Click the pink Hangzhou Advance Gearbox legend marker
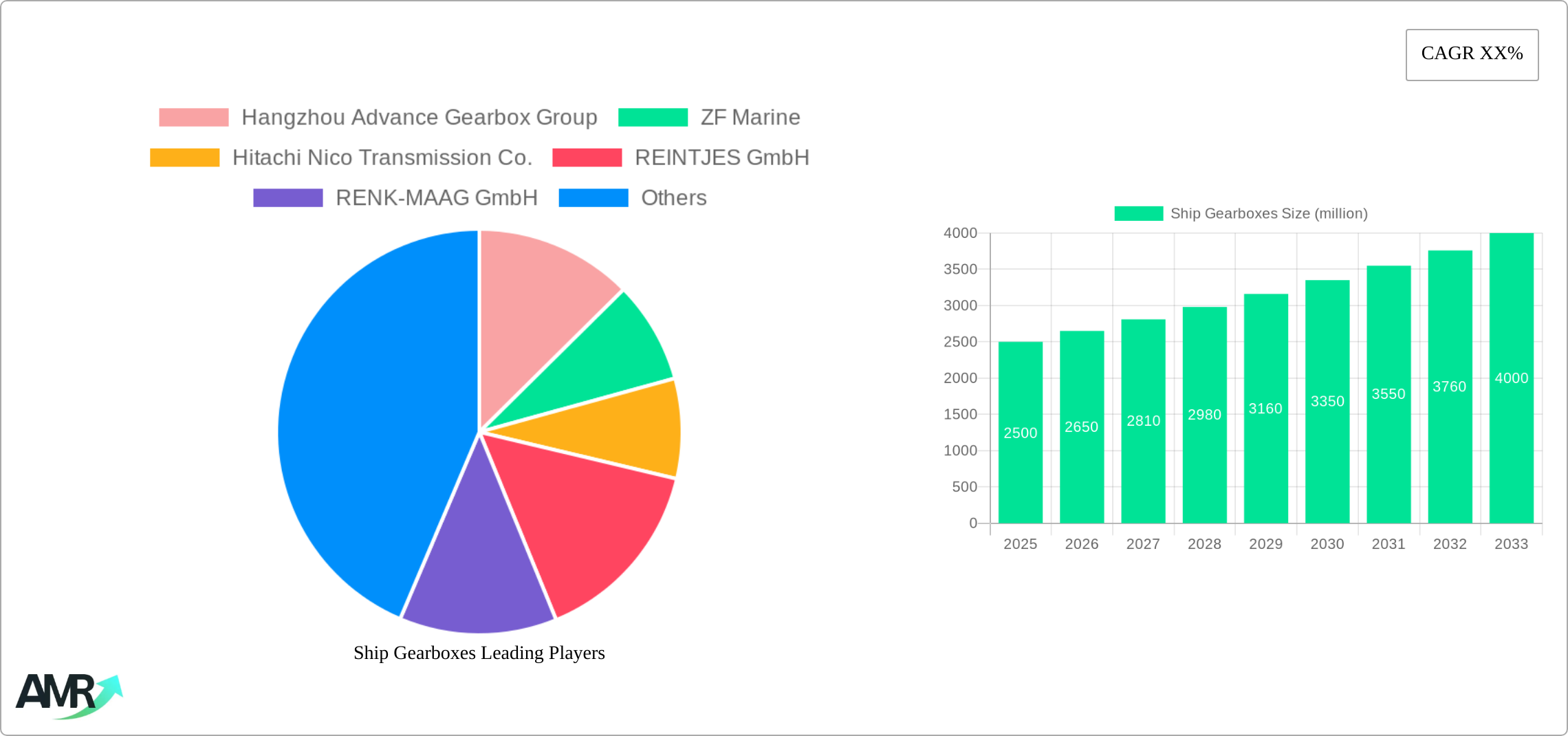Image resolution: width=1568 pixels, height=736 pixels. coord(193,117)
